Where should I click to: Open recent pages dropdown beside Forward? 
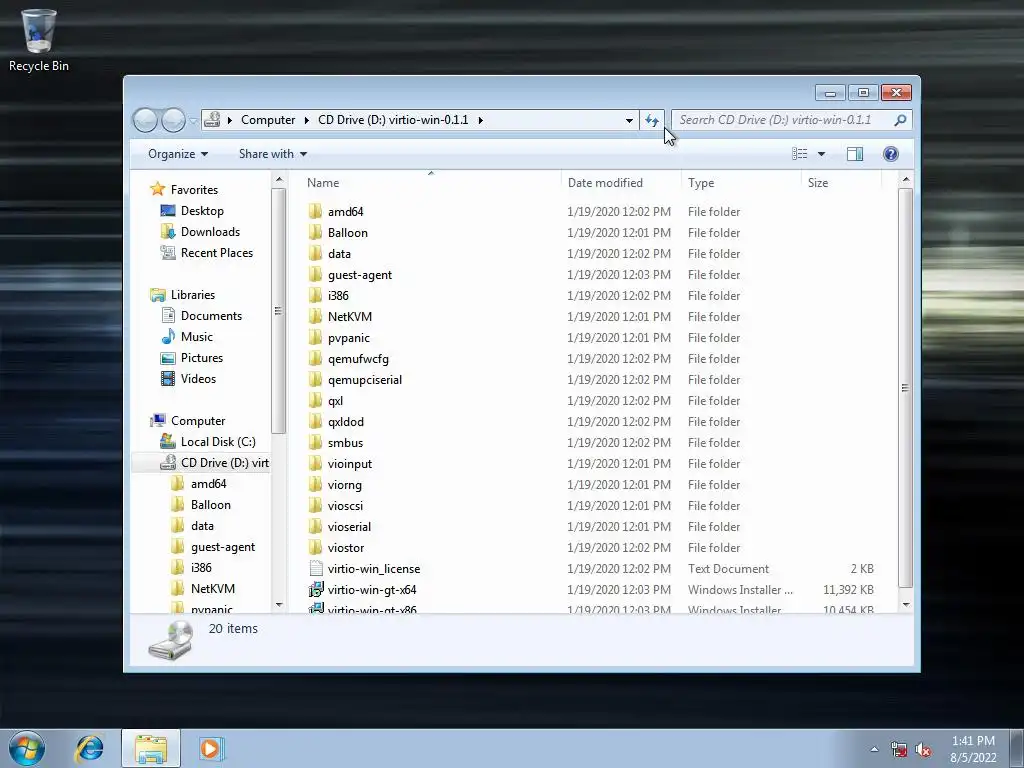coord(193,120)
